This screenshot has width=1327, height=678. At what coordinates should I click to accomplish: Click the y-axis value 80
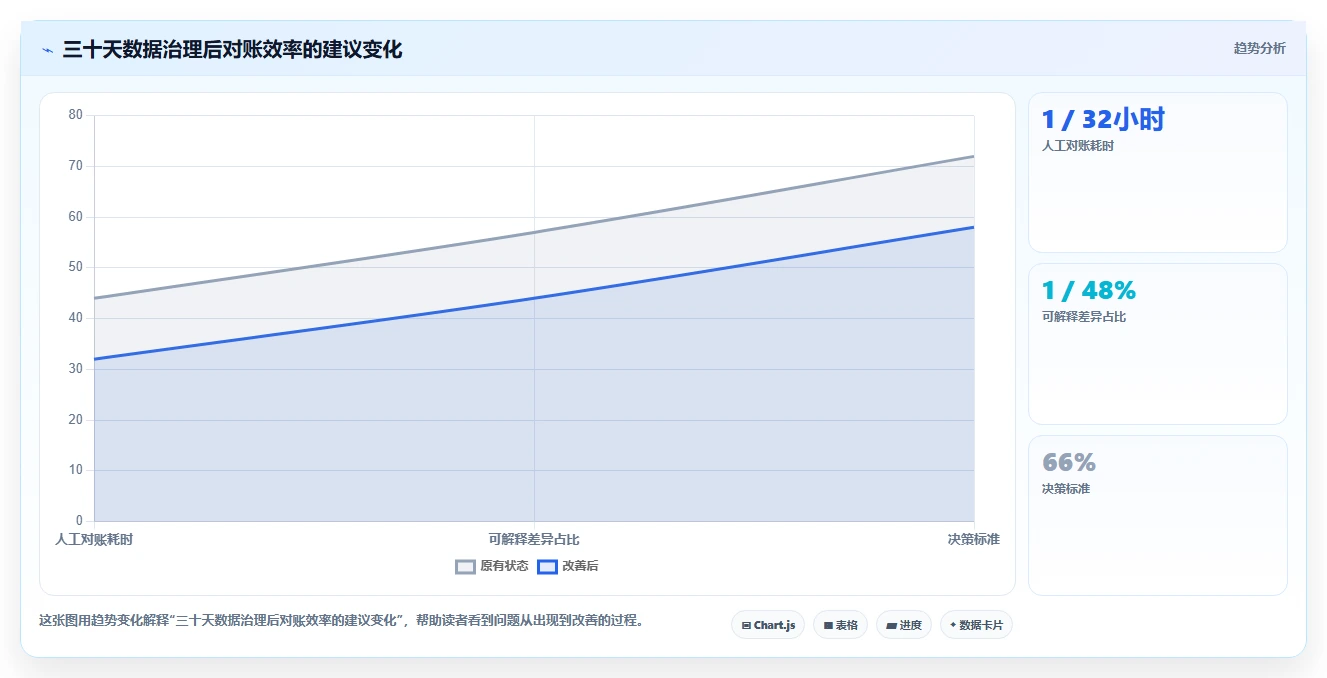(76, 115)
